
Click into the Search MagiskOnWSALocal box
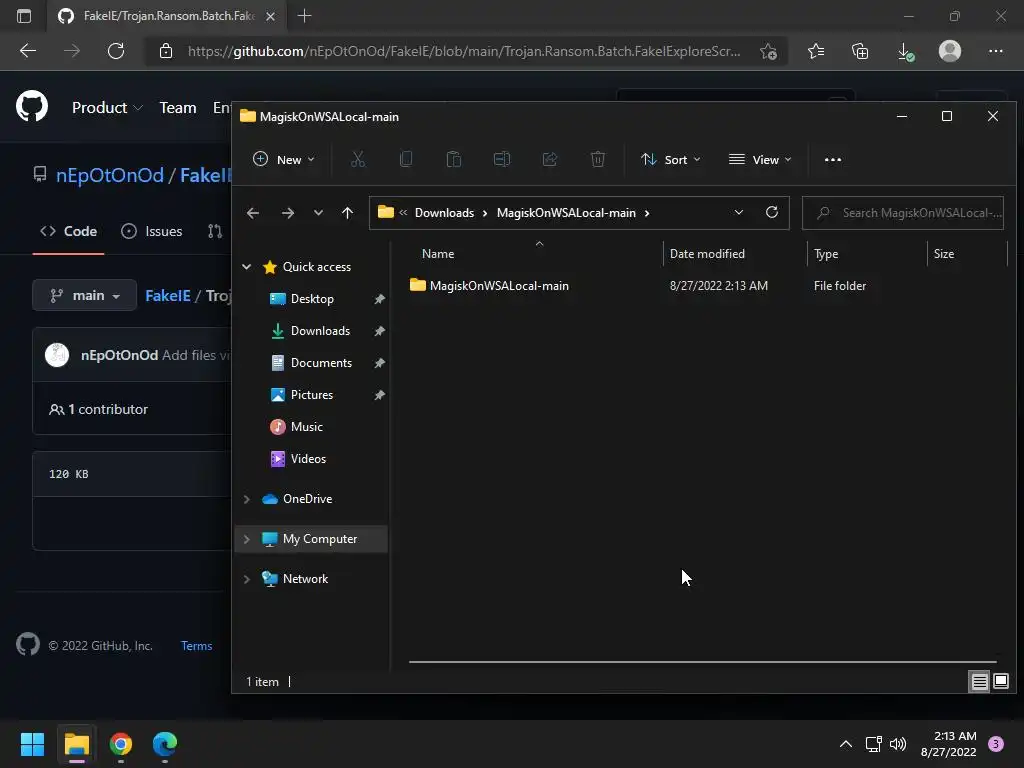coord(903,213)
